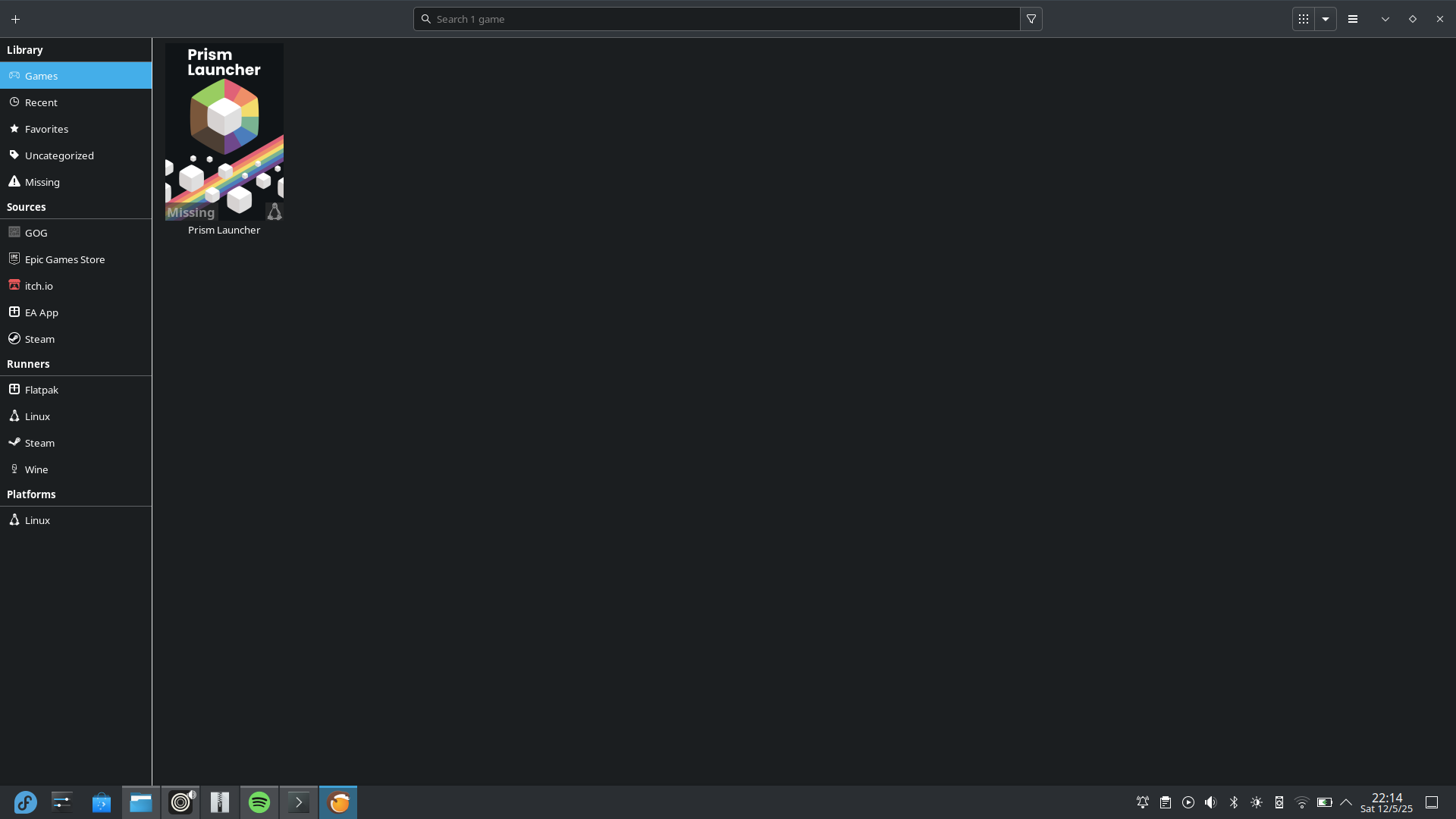Open system settings taskbar icon
This screenshot has height=819, width=1456.
pyautogui.click(x=62, y=802)
